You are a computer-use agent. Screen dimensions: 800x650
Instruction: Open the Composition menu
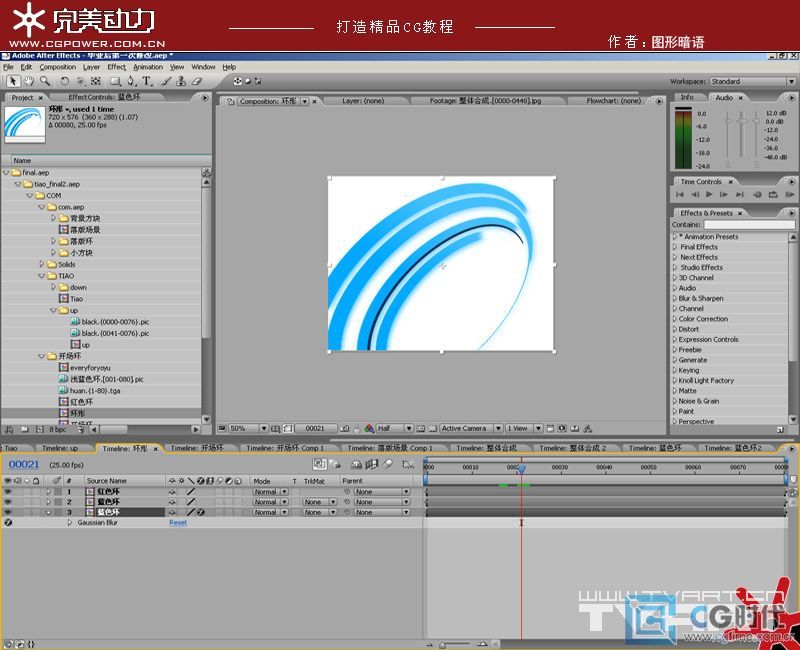tap(58, 67)
